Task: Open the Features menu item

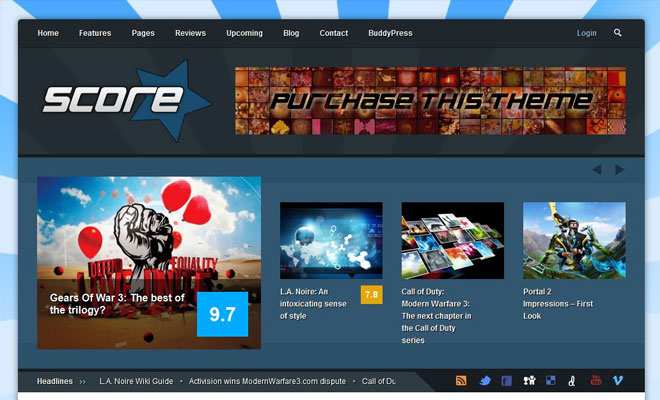Action: point(95,33)
